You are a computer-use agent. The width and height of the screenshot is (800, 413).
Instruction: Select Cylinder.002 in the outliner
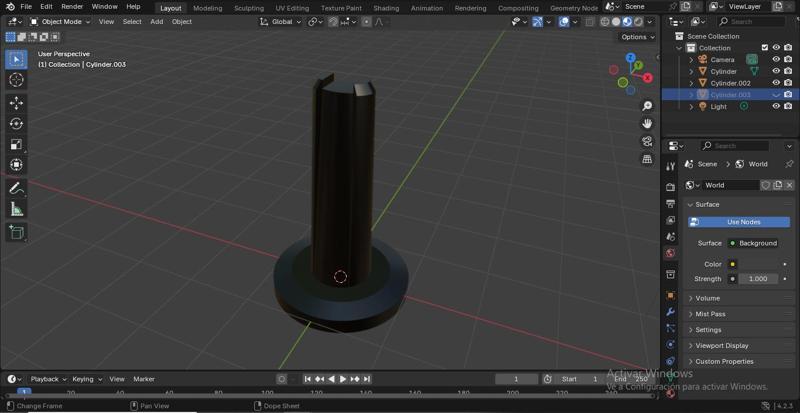coord(730,83)
